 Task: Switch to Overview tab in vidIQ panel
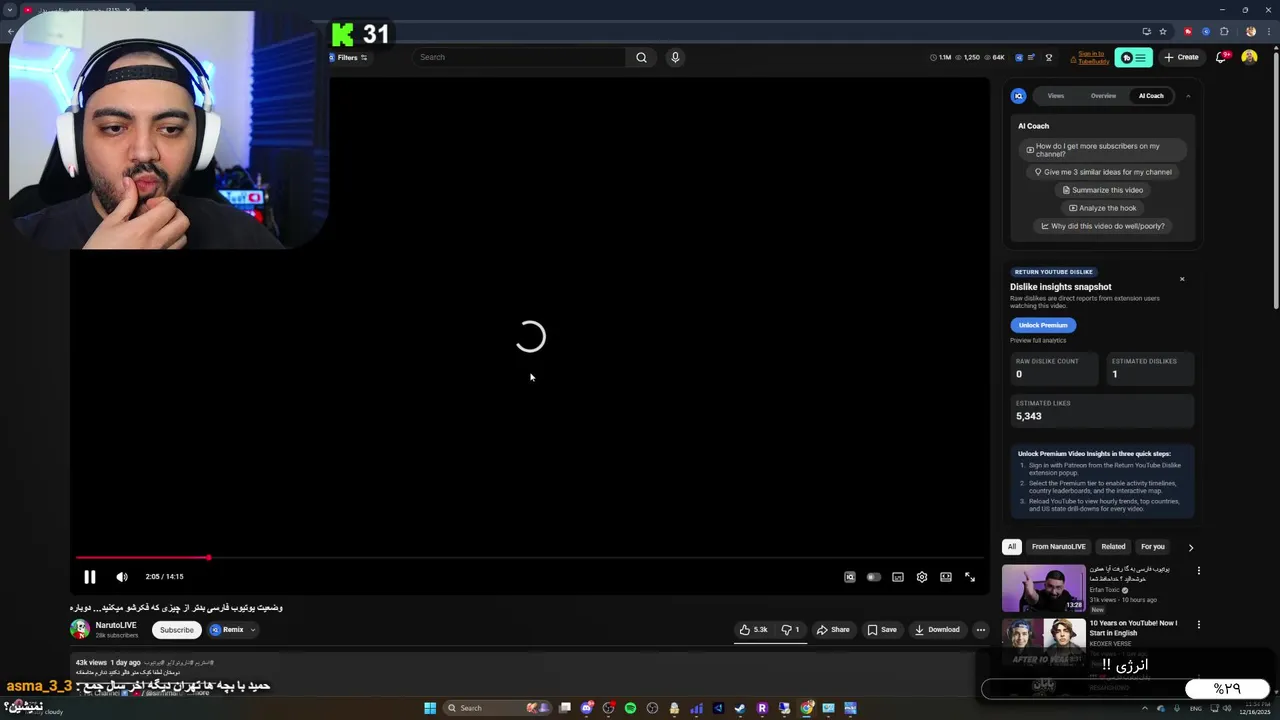click(1103, 96)
